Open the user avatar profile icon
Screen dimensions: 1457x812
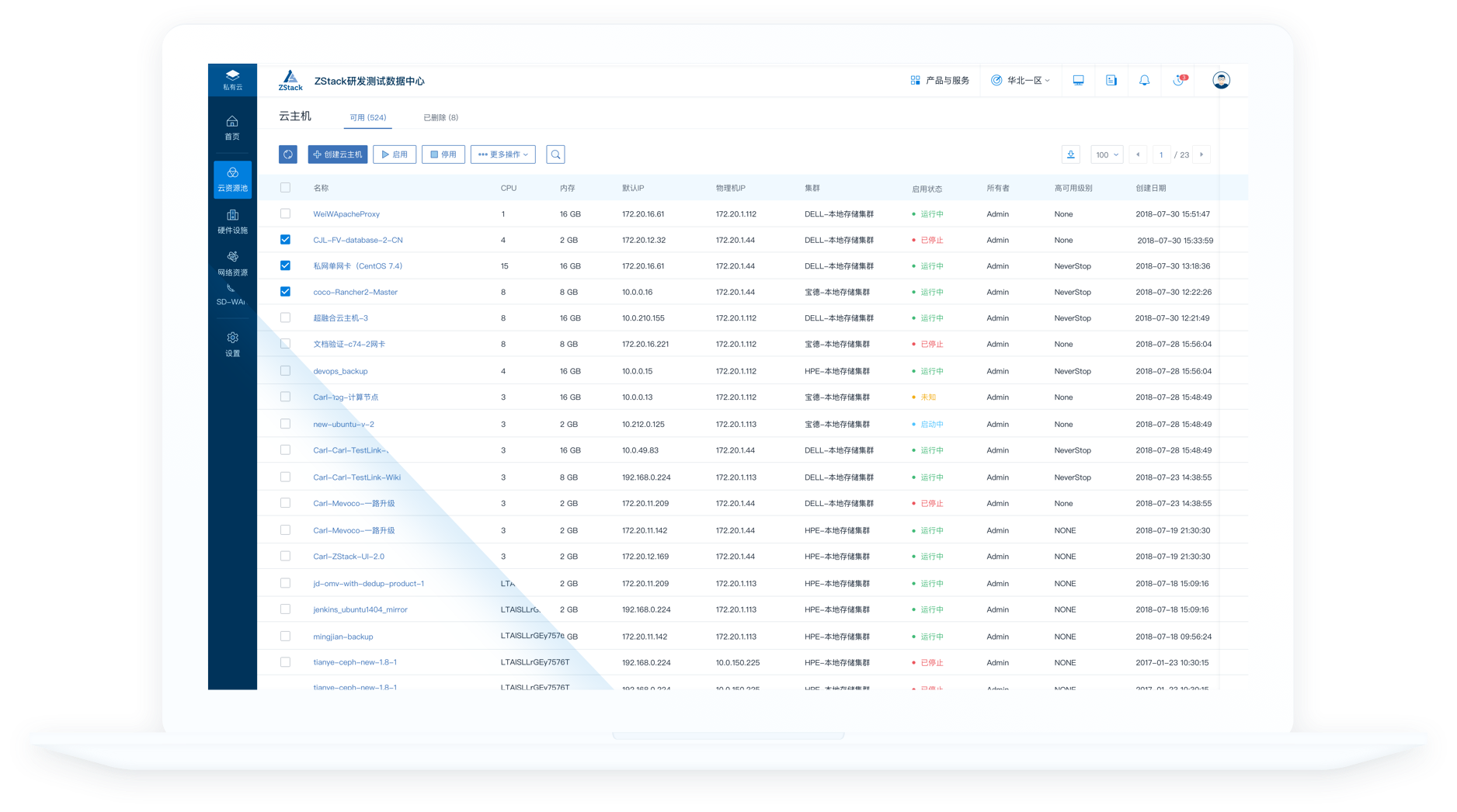(1221, 80)
